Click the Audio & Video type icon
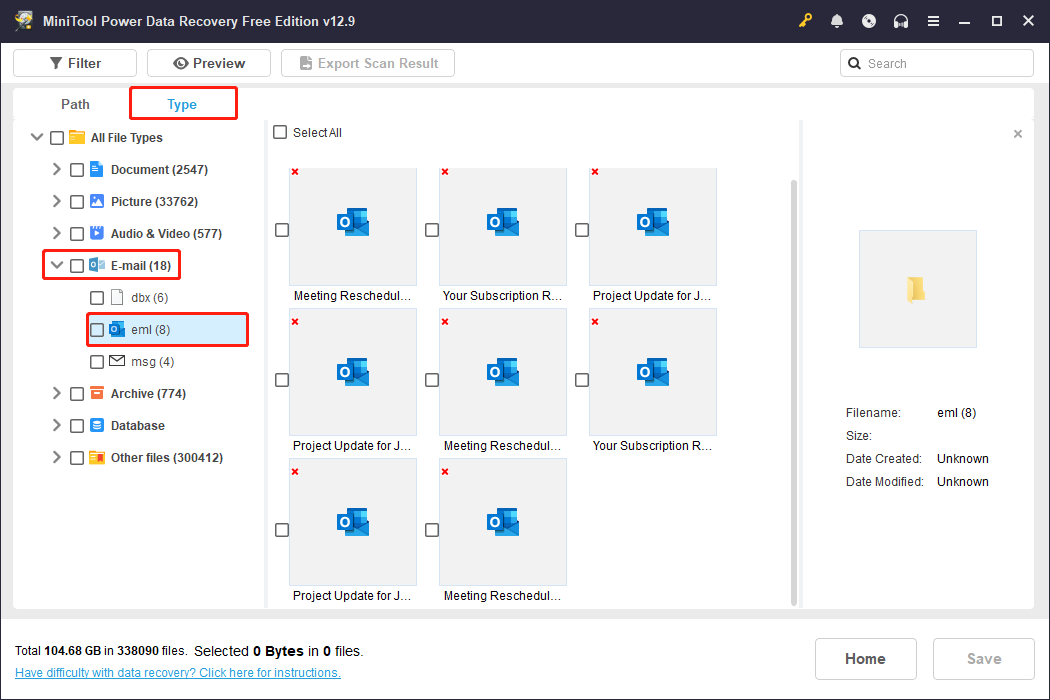 click(x=96, y=233)
